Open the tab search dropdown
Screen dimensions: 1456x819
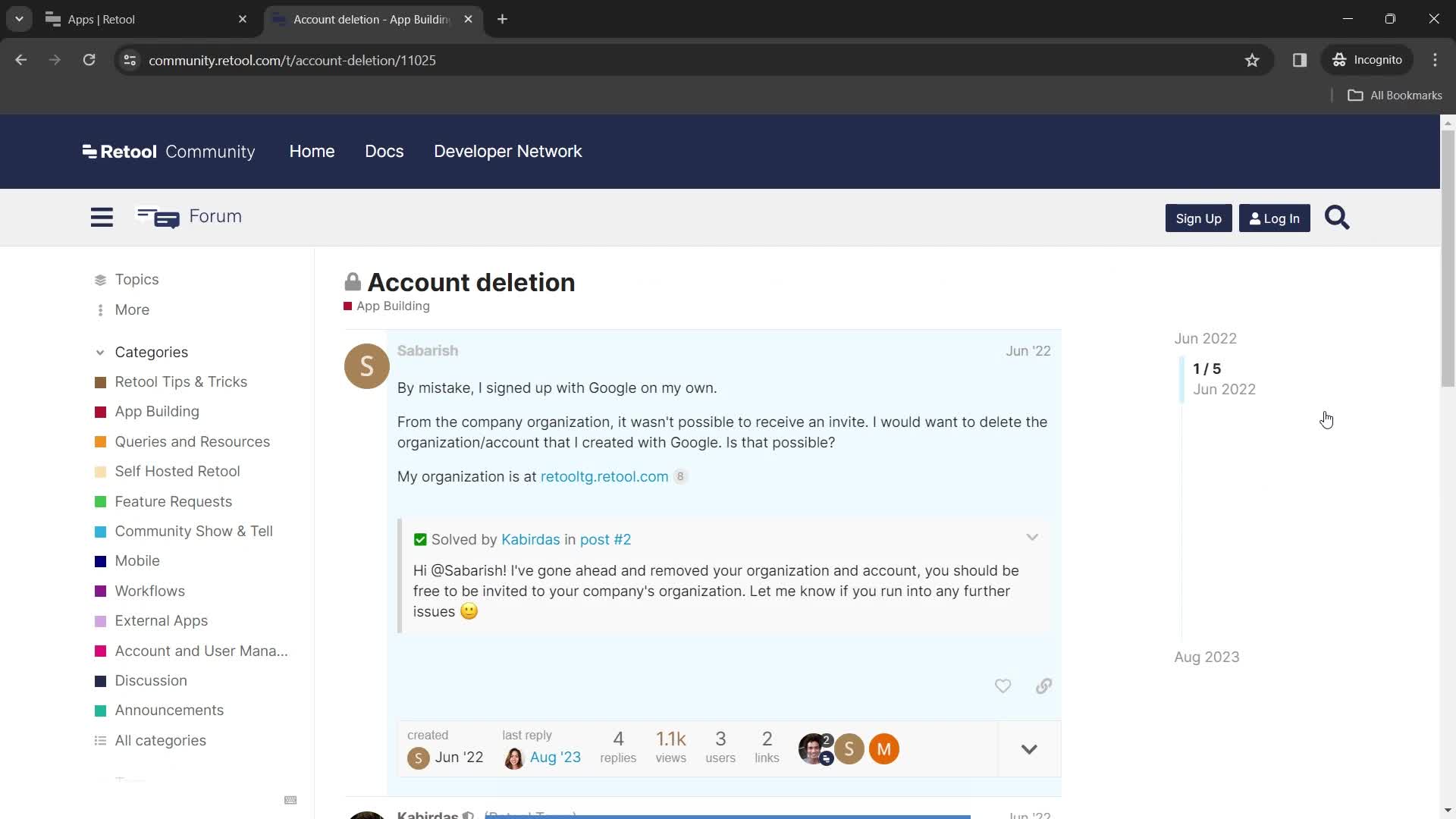[19, 19]
